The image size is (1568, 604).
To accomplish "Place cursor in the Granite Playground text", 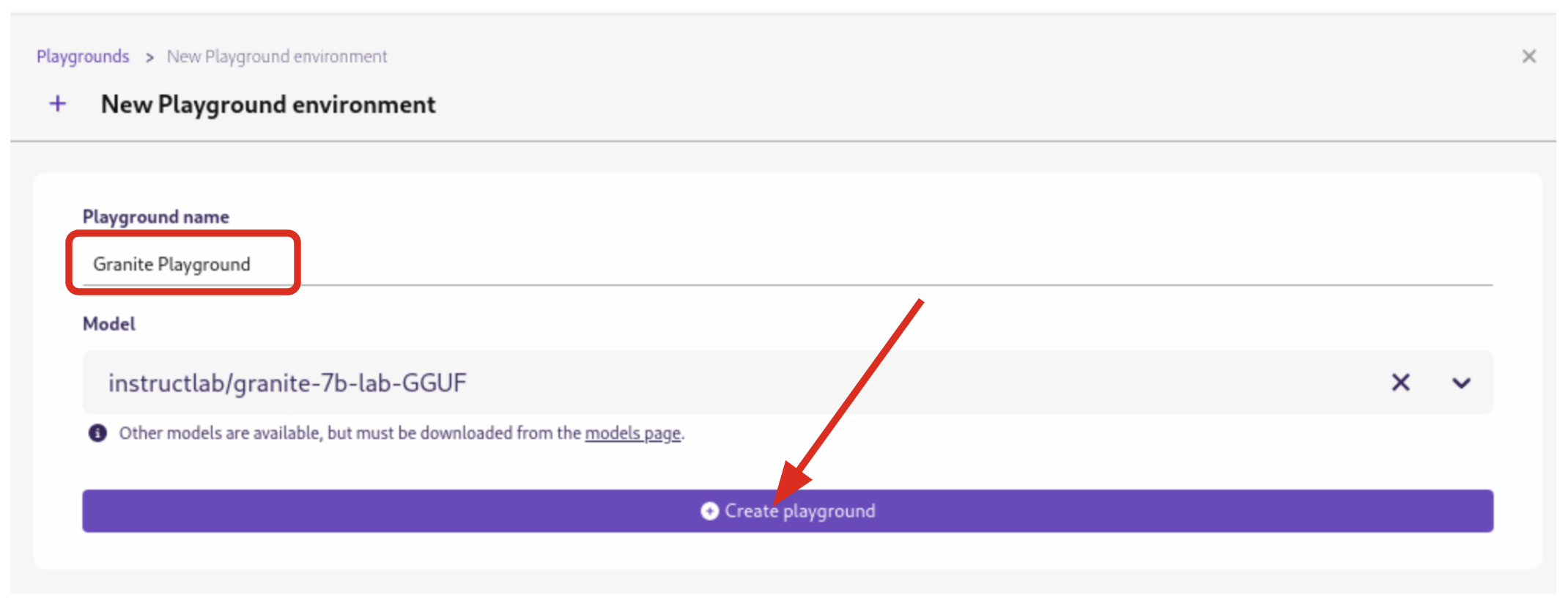I will [171, 264].
